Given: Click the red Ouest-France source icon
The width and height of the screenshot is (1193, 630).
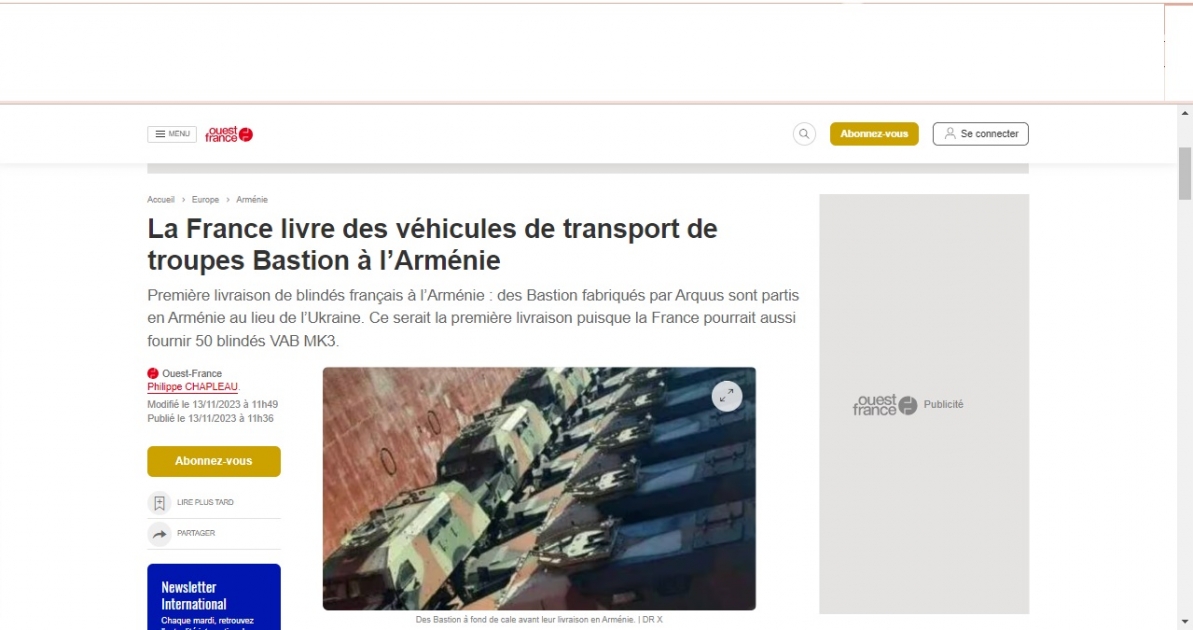Looking at the screenshot, I should click(153, 374).
